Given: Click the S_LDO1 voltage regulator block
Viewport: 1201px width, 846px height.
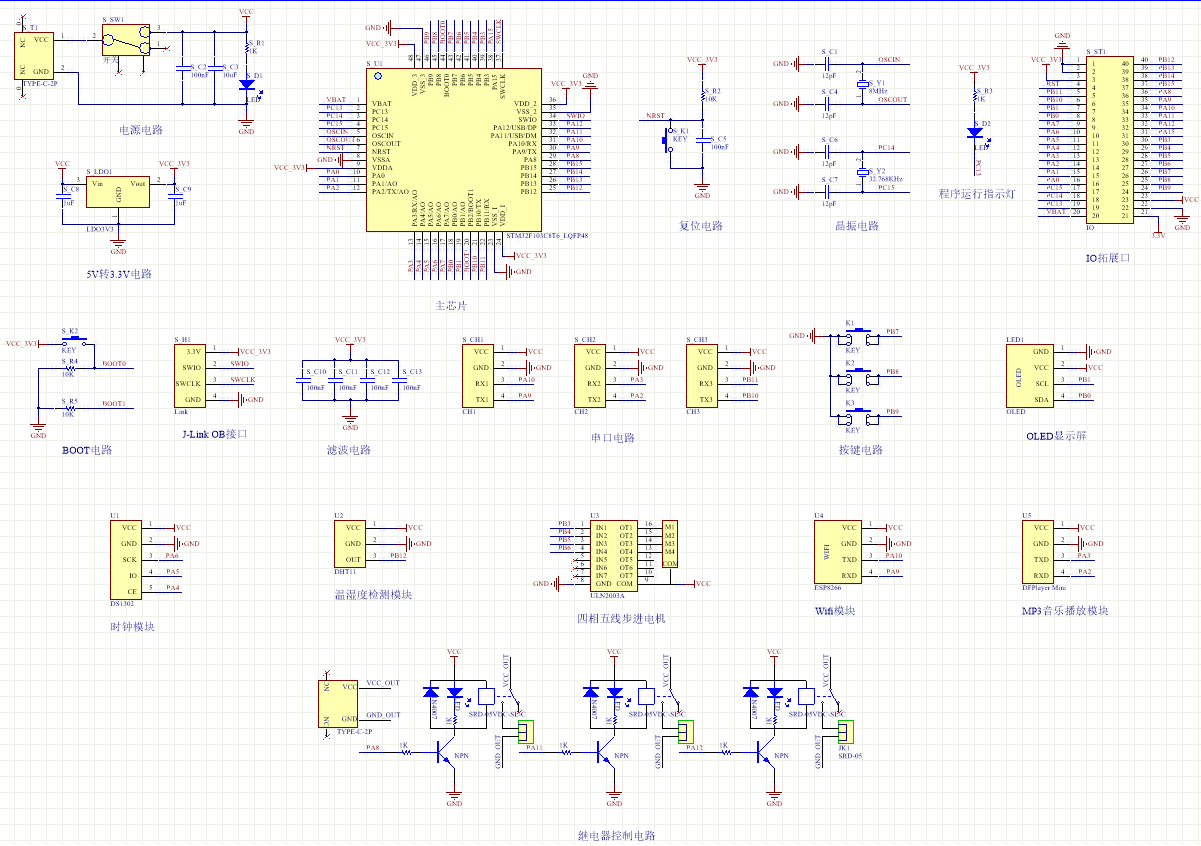Looking at the screenshot, I should click(118, 192).
